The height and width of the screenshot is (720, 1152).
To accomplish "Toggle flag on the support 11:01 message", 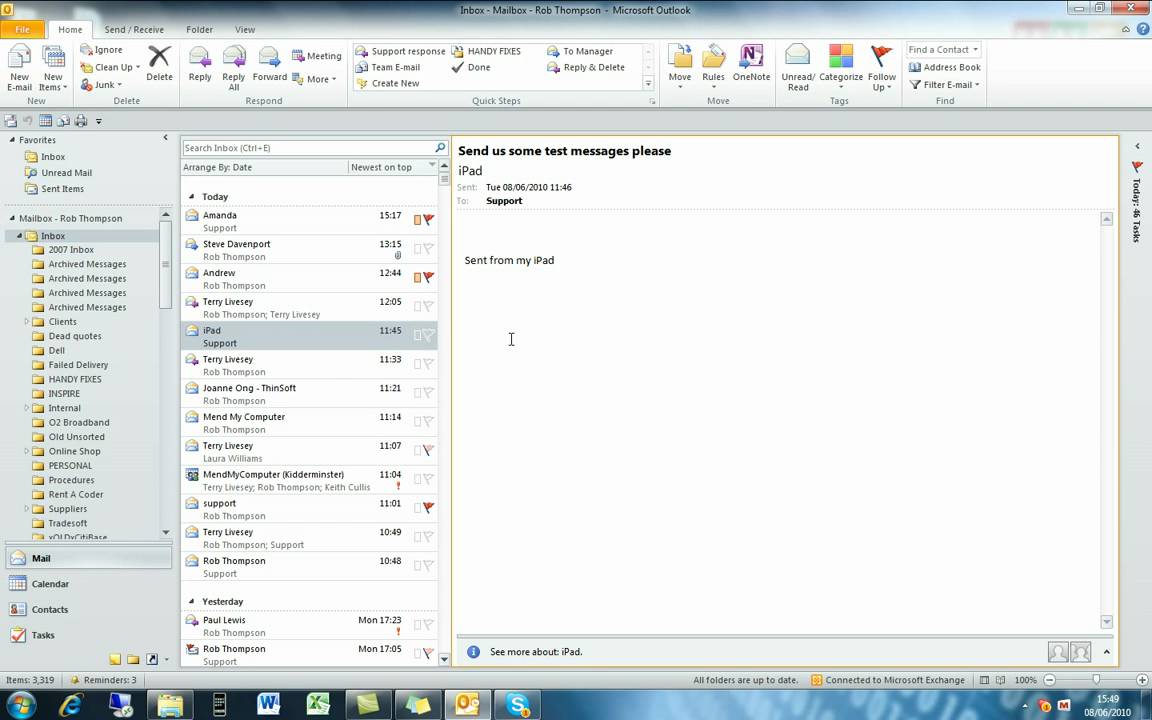I will coord(429,508).
